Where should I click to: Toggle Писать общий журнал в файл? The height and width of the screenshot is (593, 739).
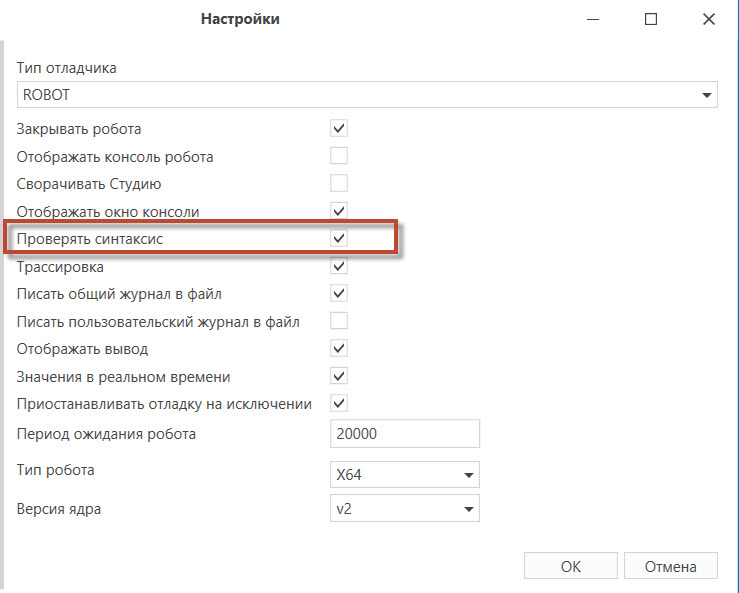[x=339, y=293]
